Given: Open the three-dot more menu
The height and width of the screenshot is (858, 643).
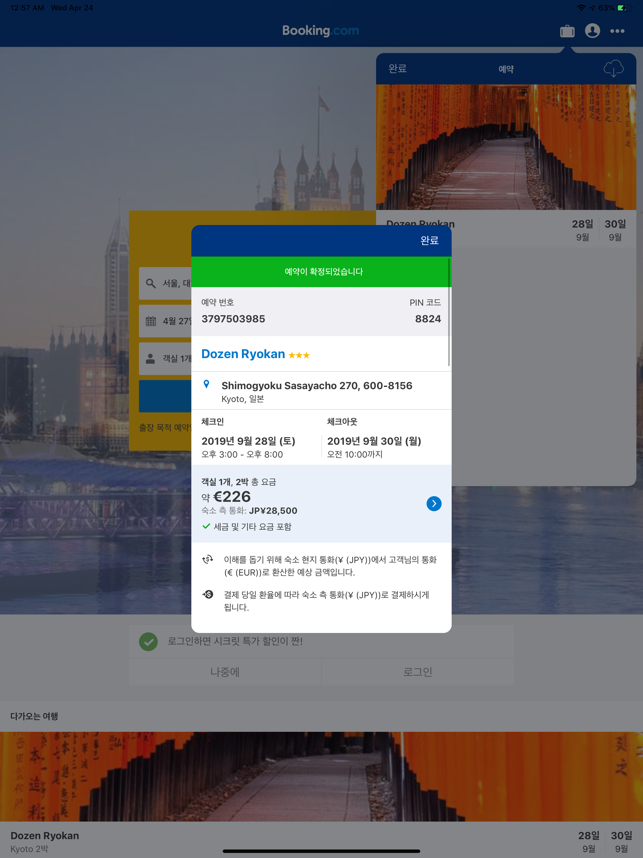Looking at the screenshot, I should tap(617, 31).
